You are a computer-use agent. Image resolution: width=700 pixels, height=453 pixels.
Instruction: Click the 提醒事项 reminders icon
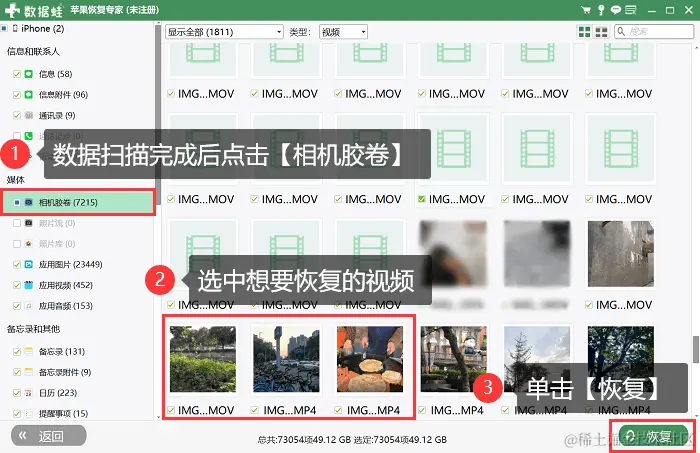point(29,413)
